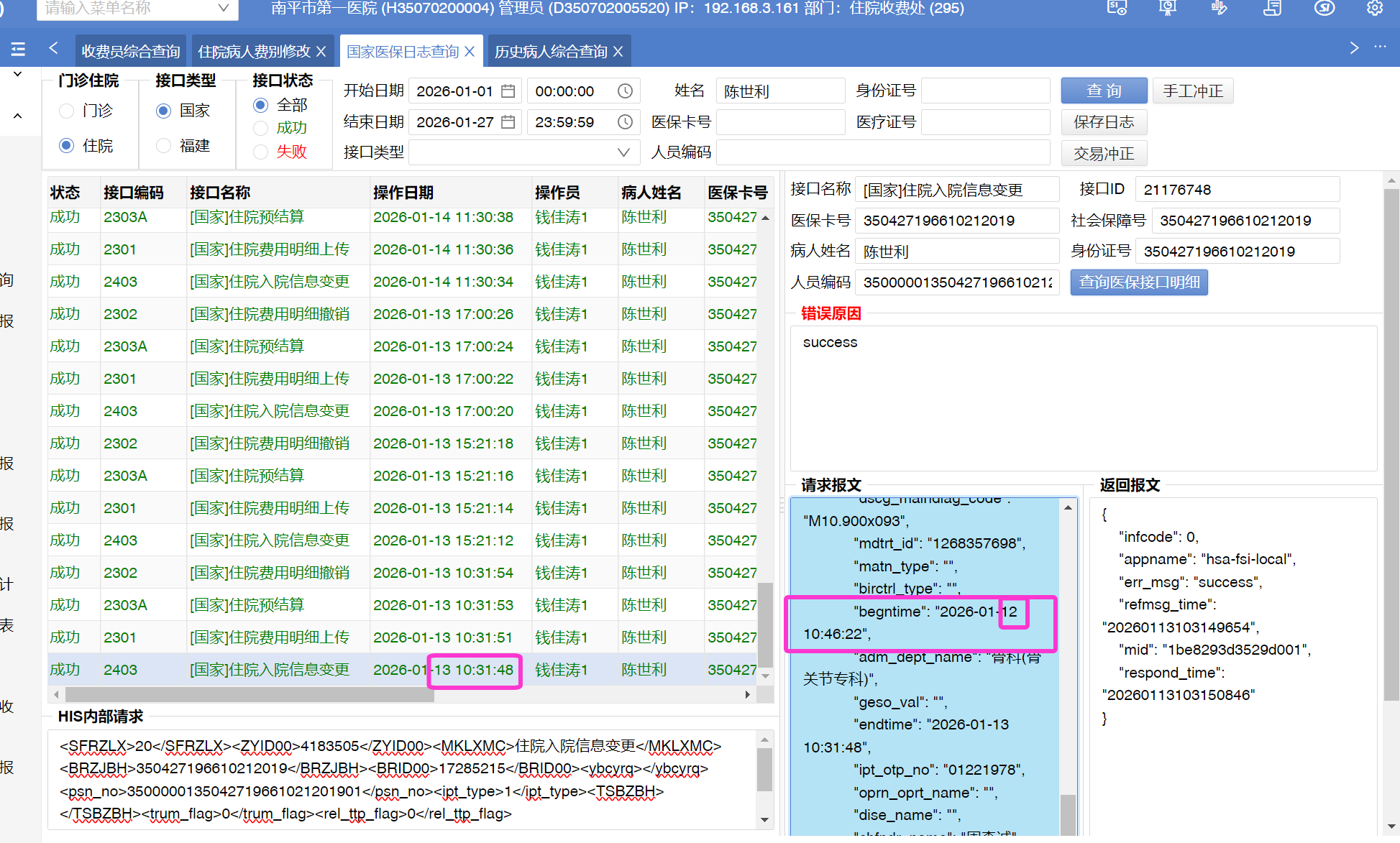Screen dimensions: 1400x843
Task: Click the 身份证号 search input field
Action: click(985, 91)
